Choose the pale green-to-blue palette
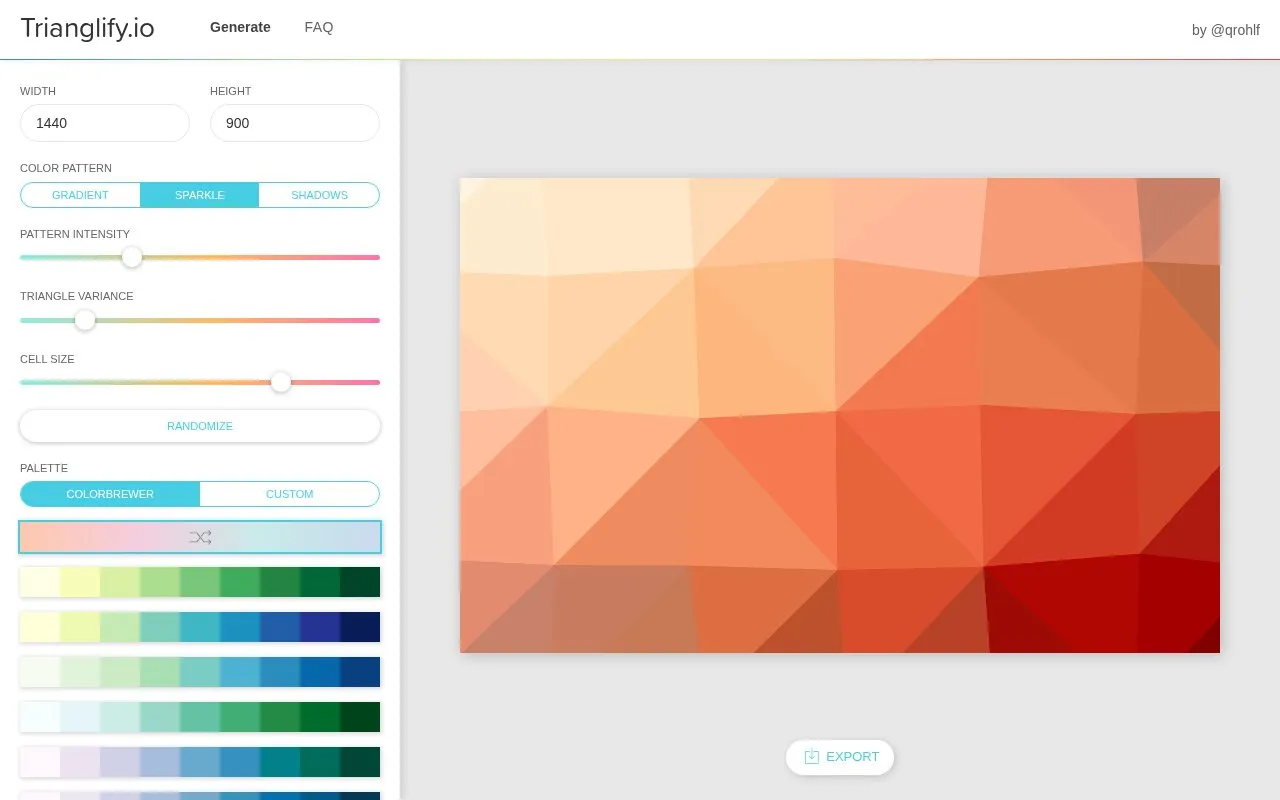 point(200,672)
